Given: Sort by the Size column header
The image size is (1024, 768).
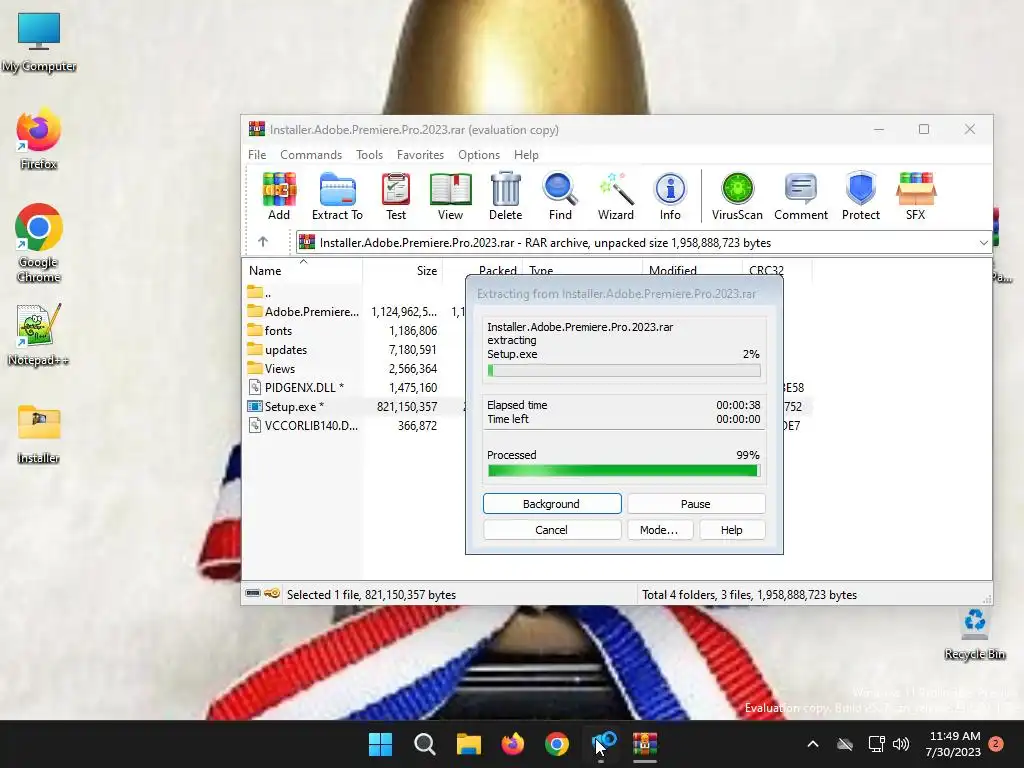Looking at the screenshot, I should [403, 270].
